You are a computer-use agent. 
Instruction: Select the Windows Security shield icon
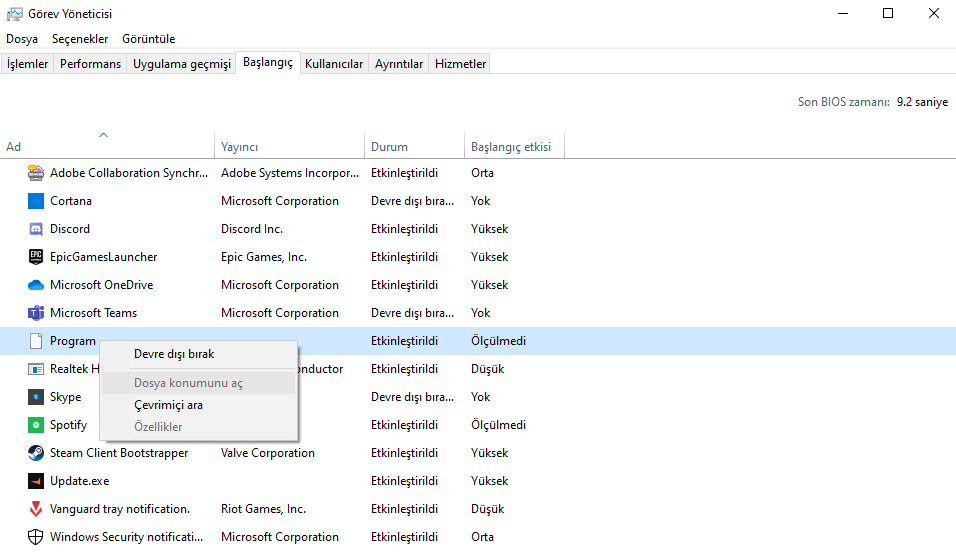pos(36,537)
